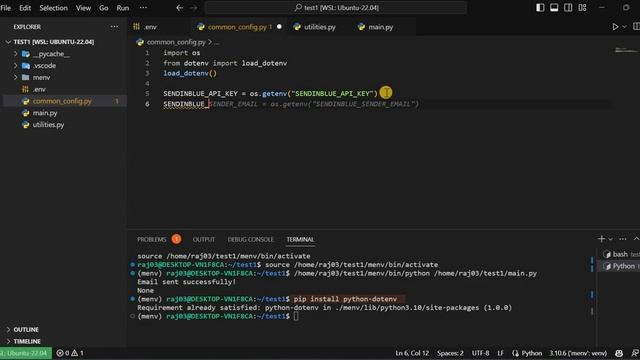Click the terminal prompt input line
The image size is (640, 360).
(x=296, y=316)
